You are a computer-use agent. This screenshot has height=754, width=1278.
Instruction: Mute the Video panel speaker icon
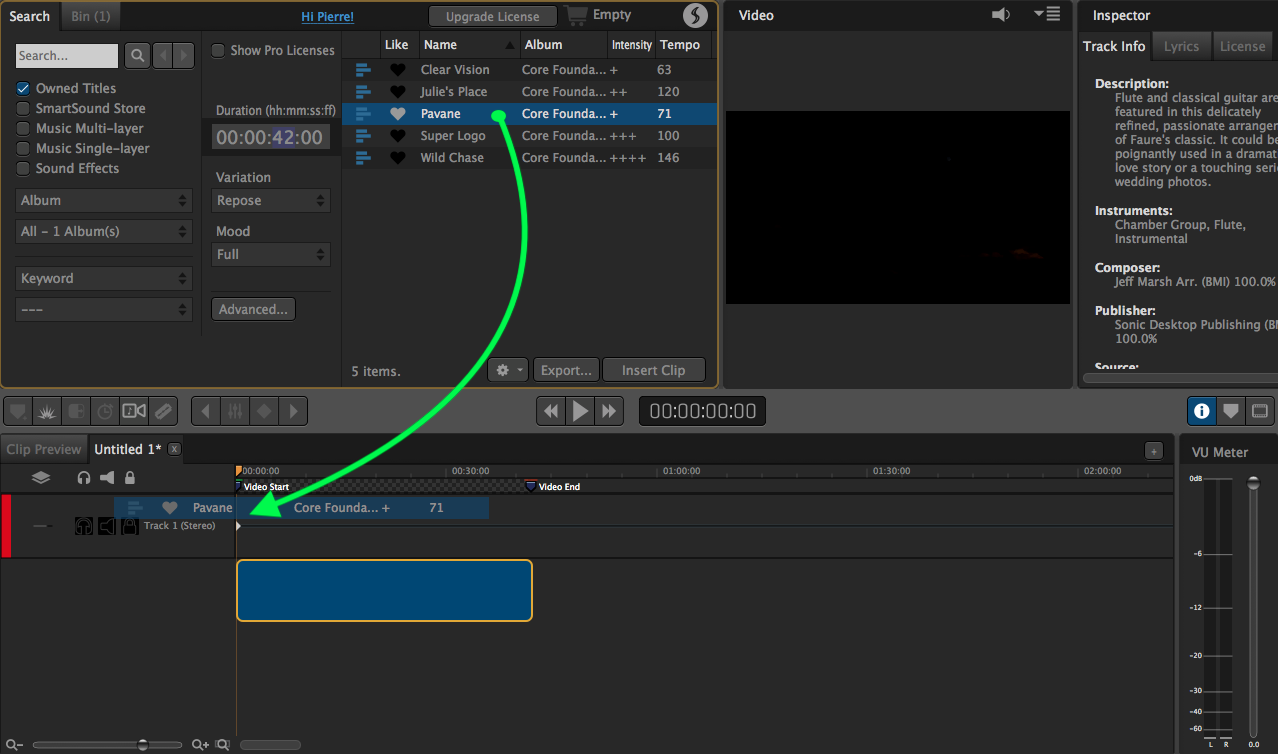click(x=1001, y=14)
